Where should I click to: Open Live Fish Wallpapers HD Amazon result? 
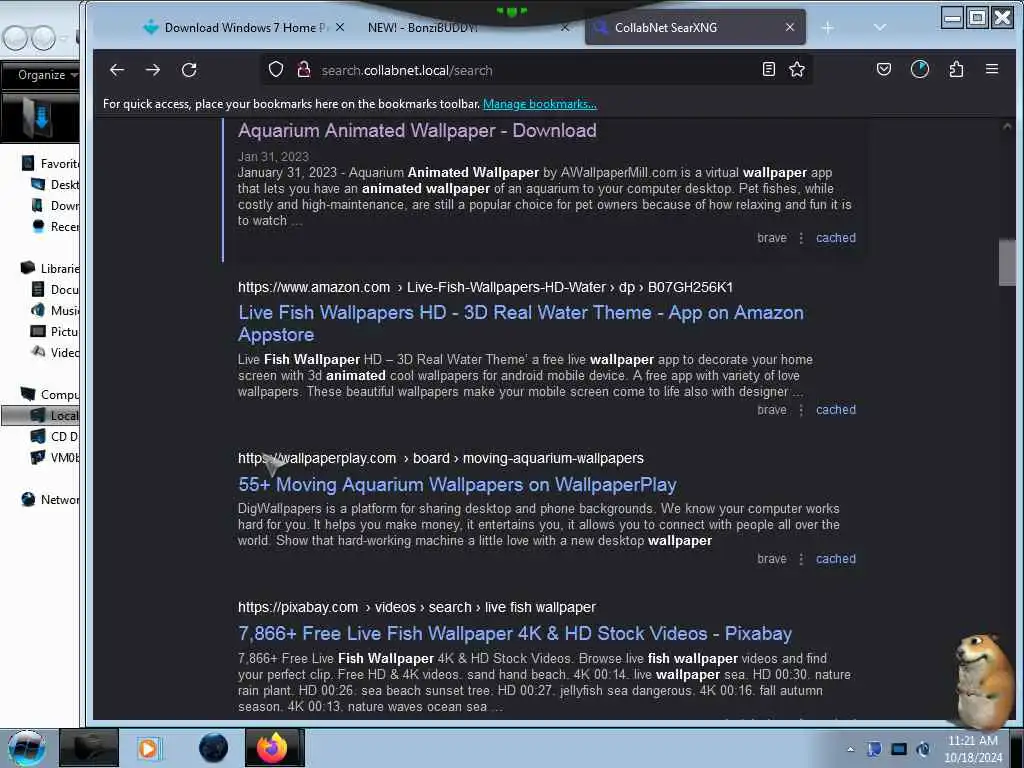520,323
